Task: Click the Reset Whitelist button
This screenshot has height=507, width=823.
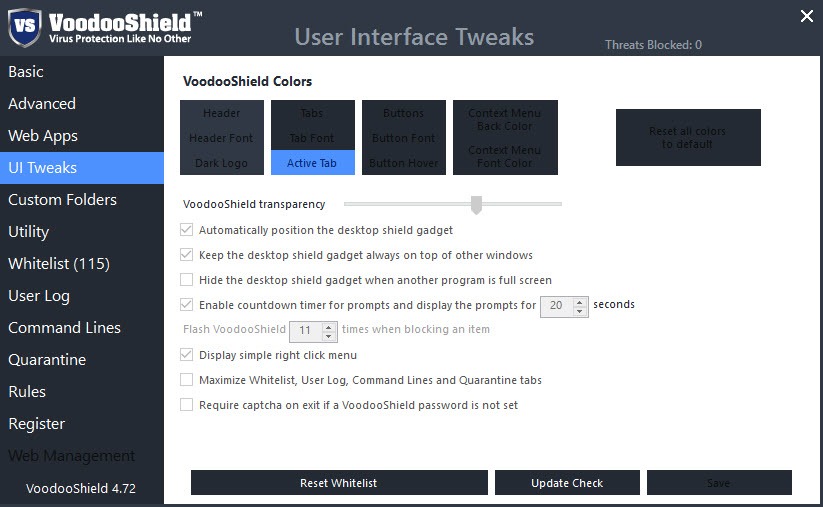Action: 339,483
